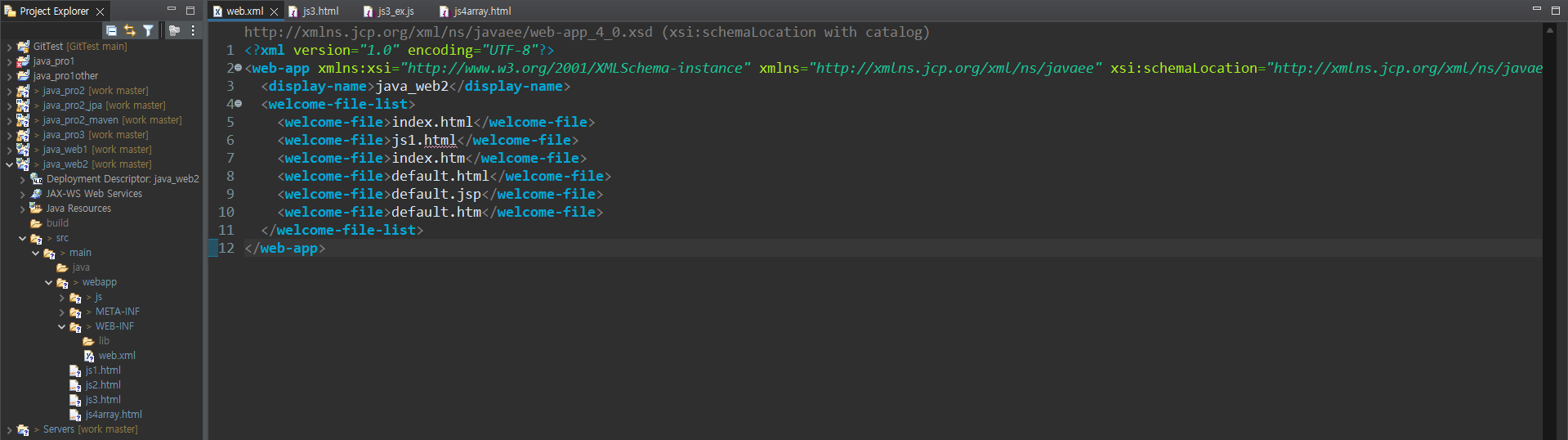Click the closing web-app tag on line 12
The width and height of the screenshot is (1568, 440).
(284, 248)
